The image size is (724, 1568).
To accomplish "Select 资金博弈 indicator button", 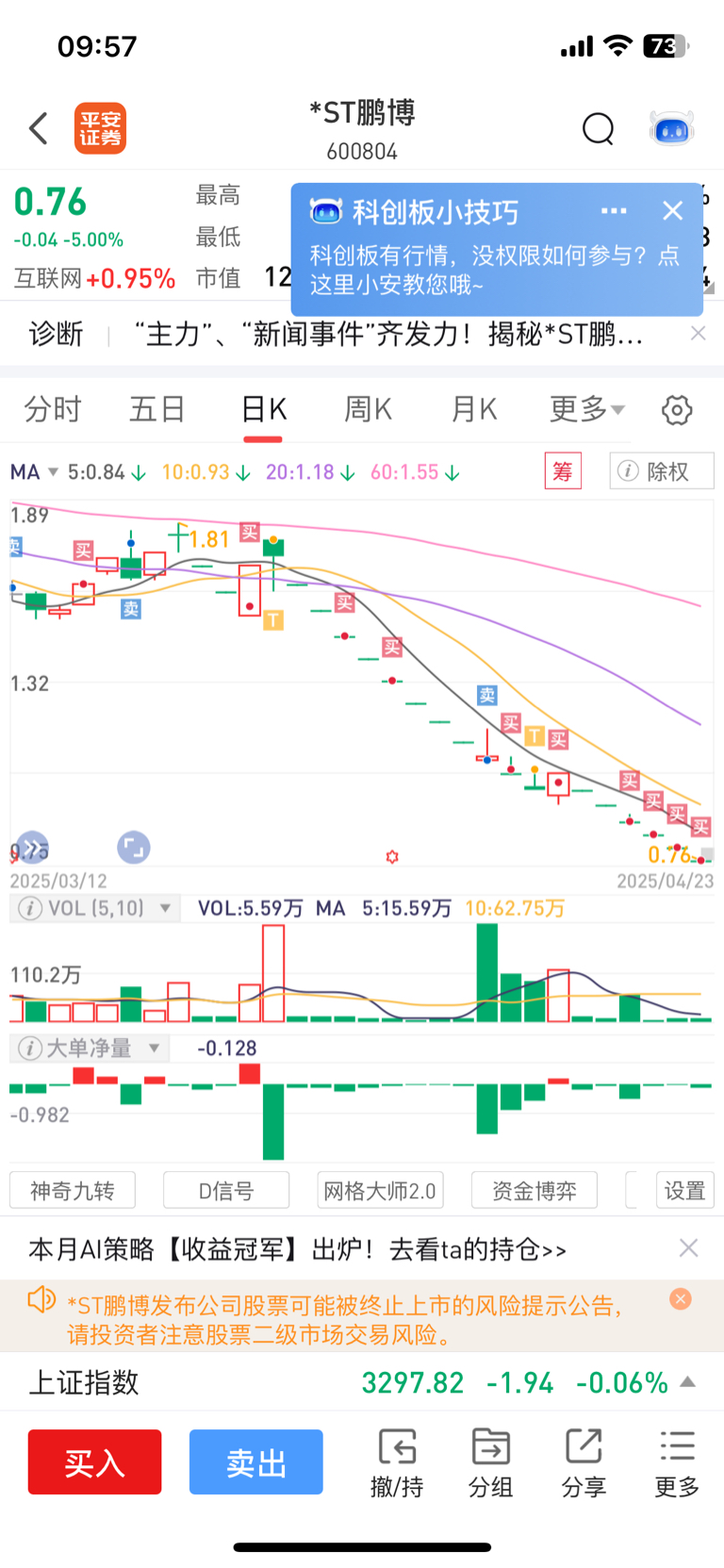I will [x=535, y=1190].
